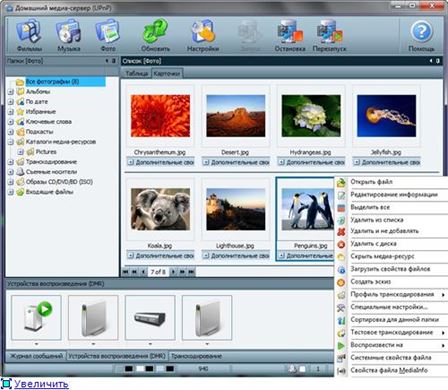Select the first playback device with green play arrow
The height and width of the screenshot is (390, 448).
36,317
